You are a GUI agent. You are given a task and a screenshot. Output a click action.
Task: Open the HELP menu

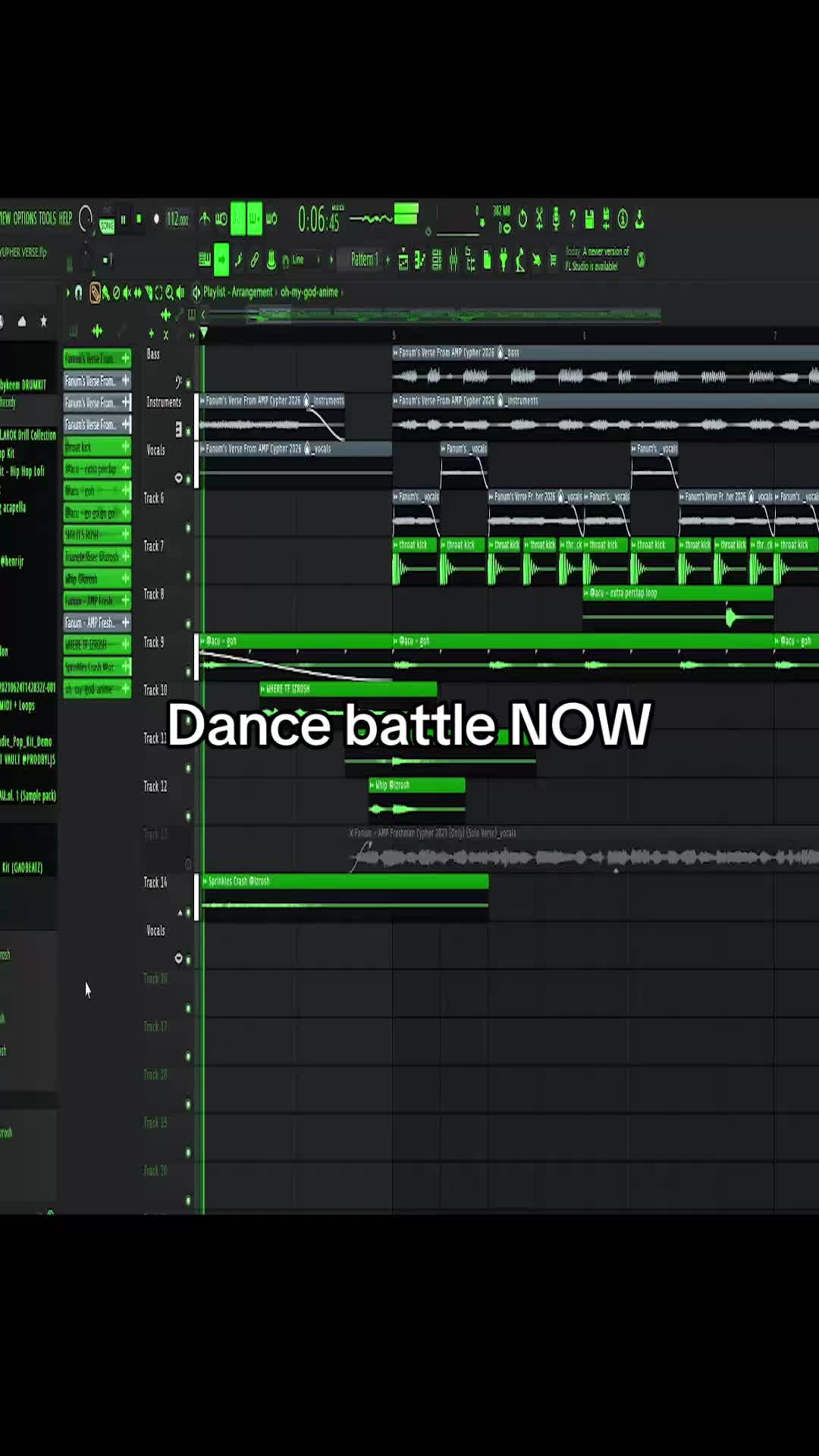pyautogui.click(x=65, y=218)
